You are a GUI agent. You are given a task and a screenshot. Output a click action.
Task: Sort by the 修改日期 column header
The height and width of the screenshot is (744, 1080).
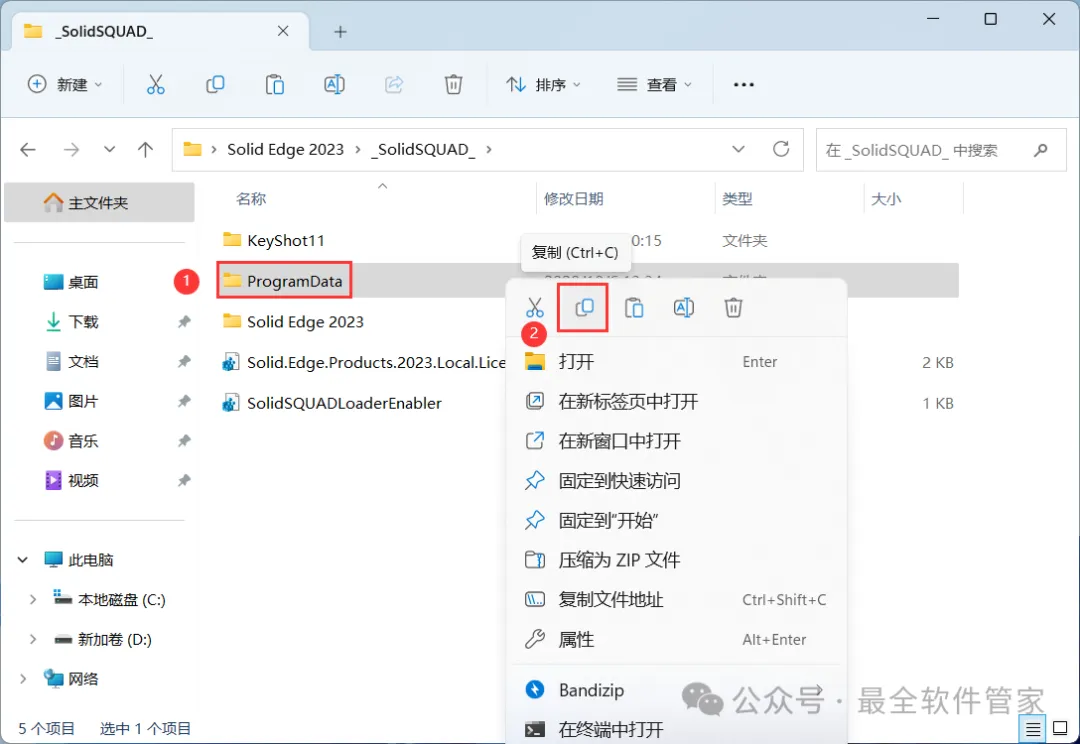574,199
